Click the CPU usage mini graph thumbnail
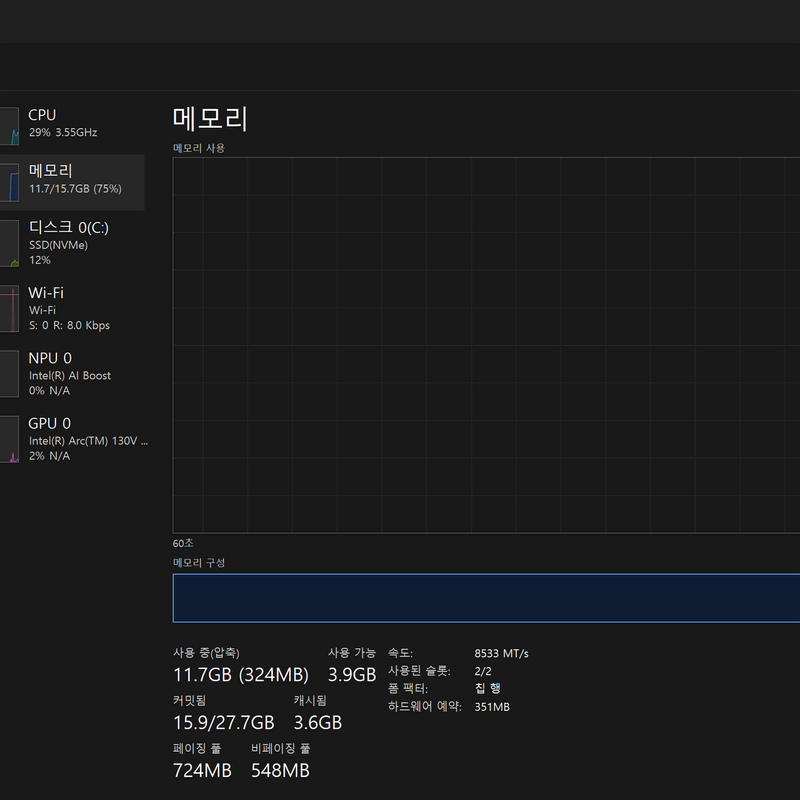The width and height of the screenshot is (800, 800). coord(9,126)
